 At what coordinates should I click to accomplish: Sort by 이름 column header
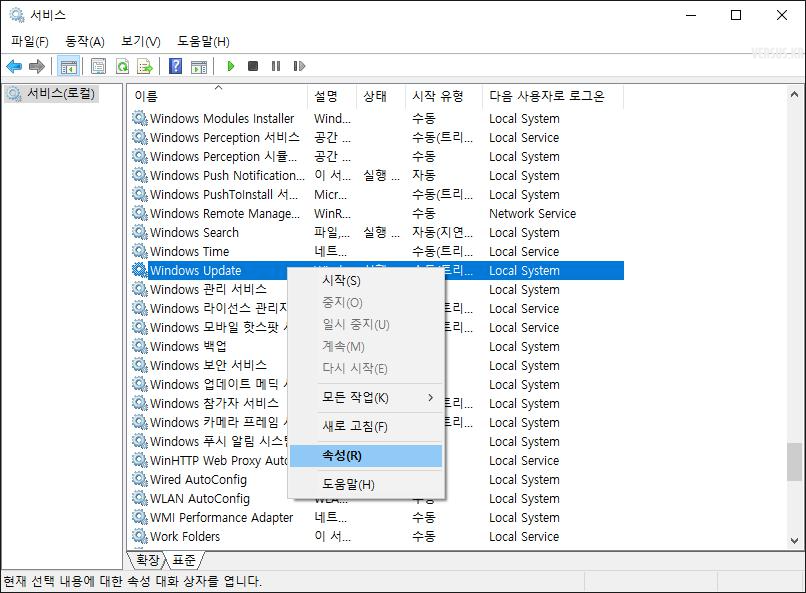point(218,96)
